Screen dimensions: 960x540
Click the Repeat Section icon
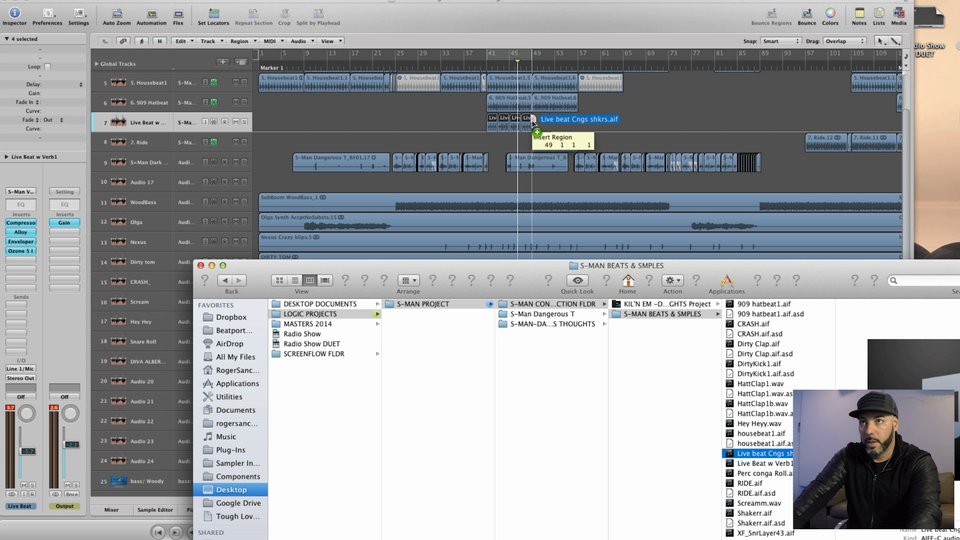point(253,13)
